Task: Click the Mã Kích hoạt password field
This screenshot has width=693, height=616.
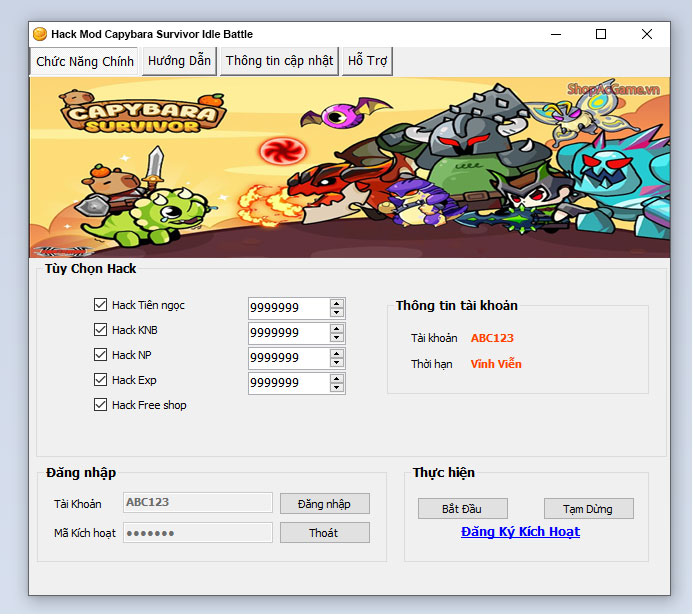Action: pos(198,533)
